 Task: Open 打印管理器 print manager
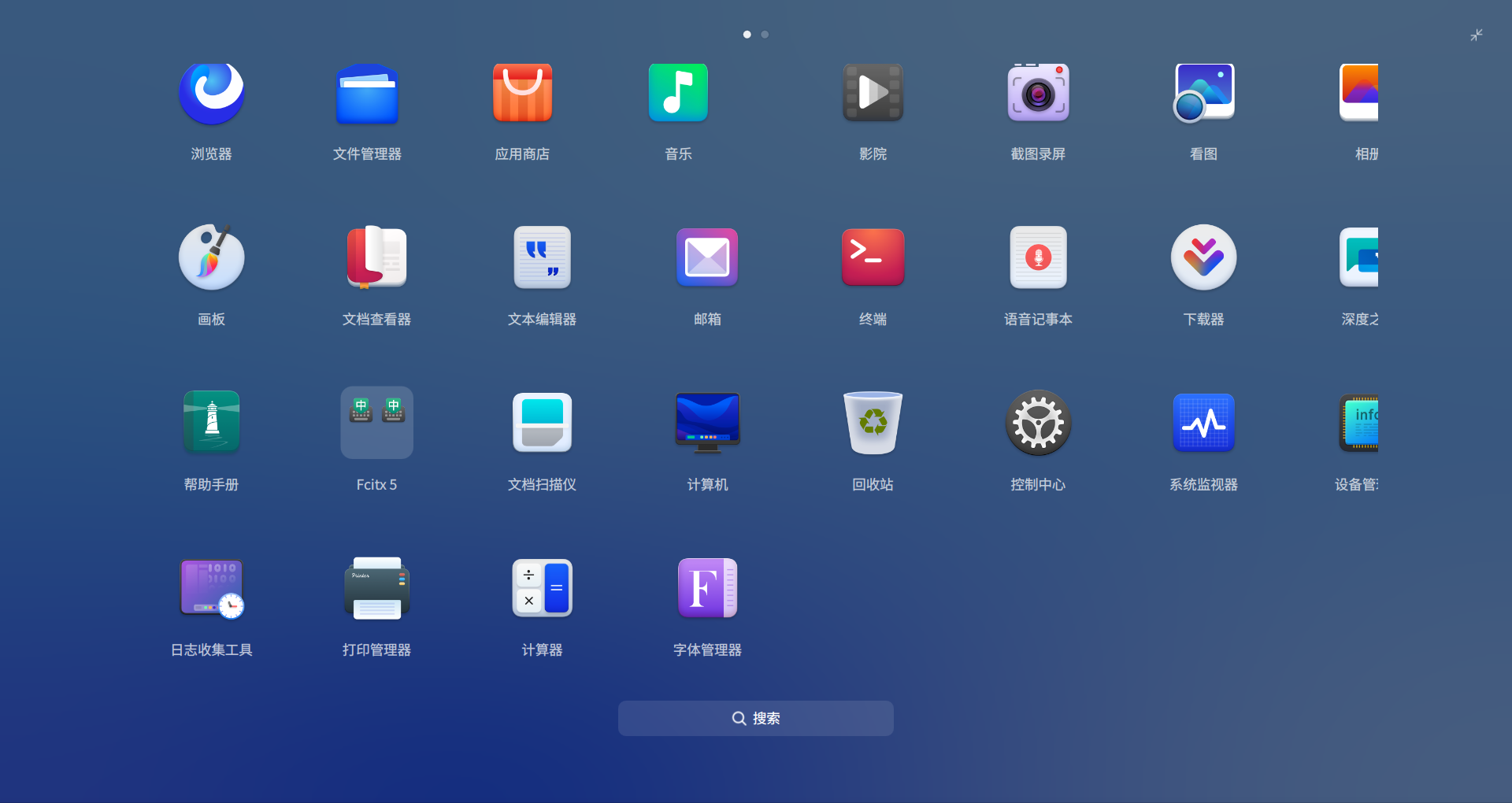click(376, 588)
